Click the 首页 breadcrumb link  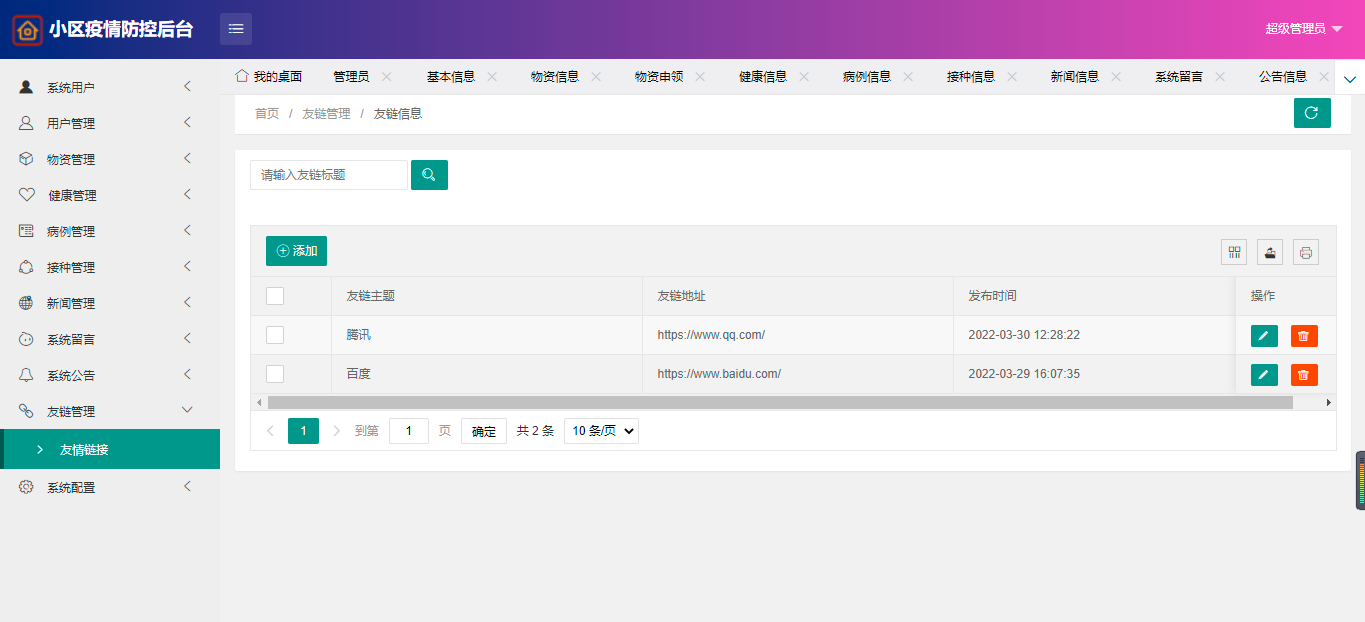click(267, 114)
